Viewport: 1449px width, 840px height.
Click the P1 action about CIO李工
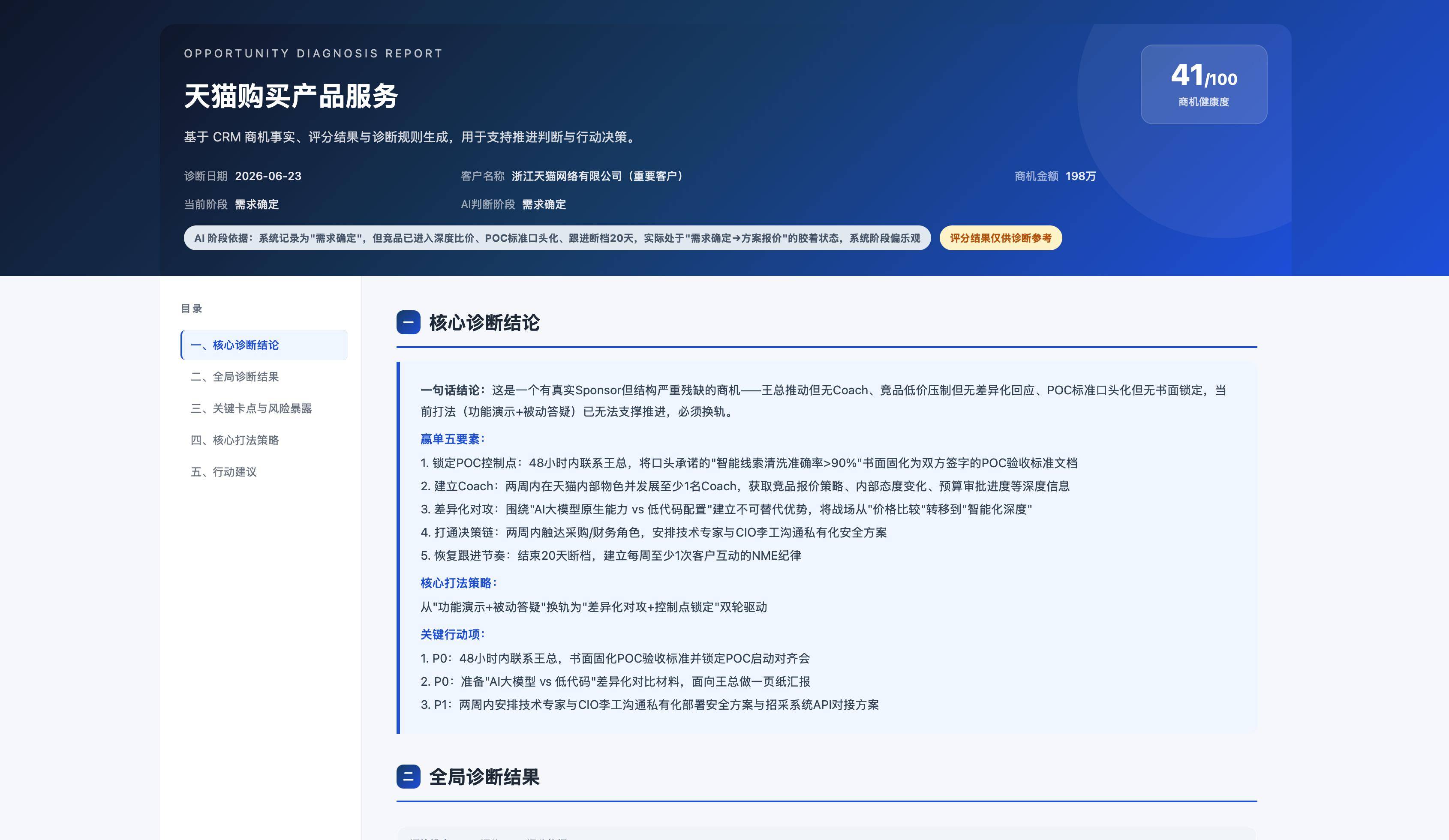click(x=649, y=705)
